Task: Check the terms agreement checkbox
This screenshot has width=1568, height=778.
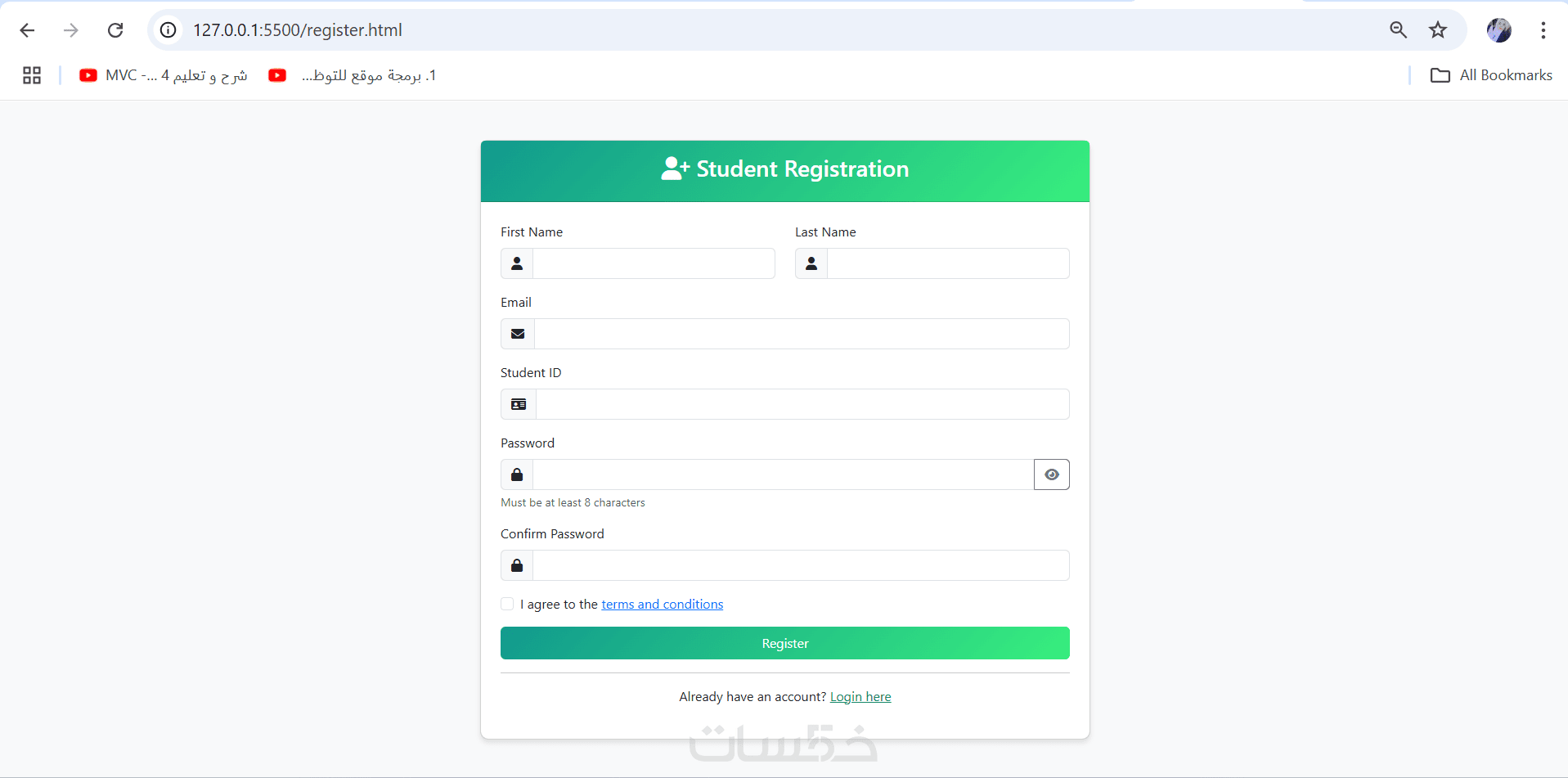Action: click(507, 604)
